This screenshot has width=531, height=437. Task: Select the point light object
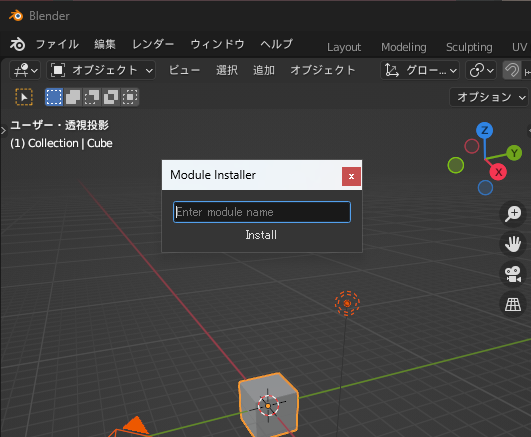[x=347, y=303]
